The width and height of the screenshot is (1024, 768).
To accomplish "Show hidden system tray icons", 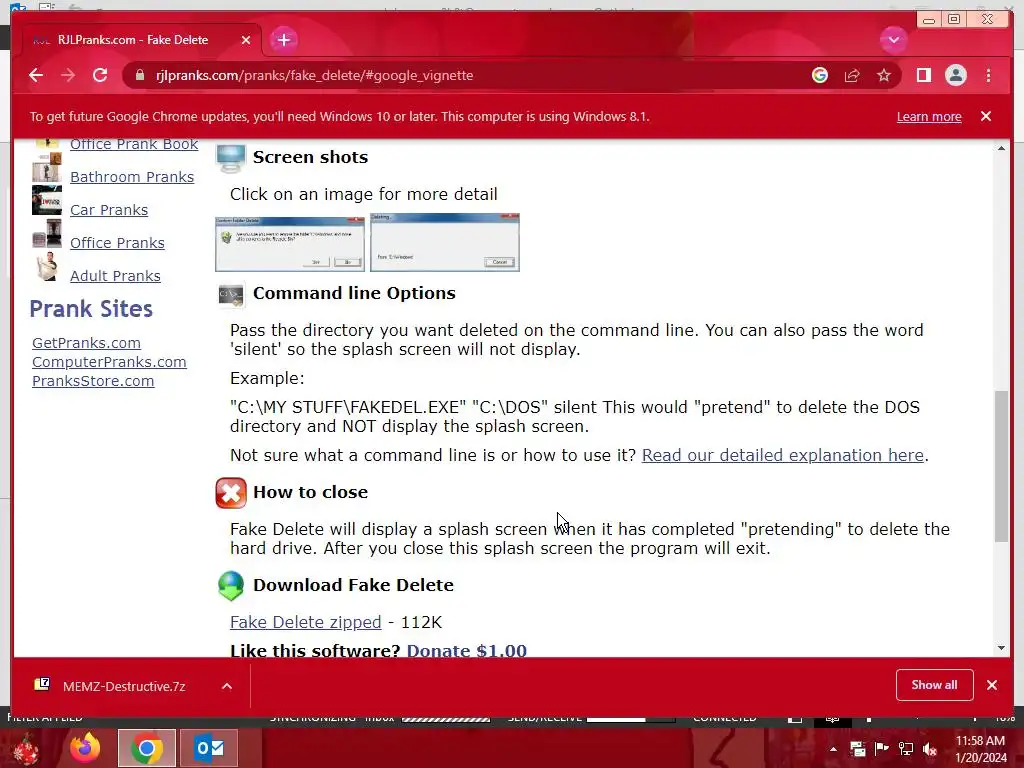I will coord(833,749).
